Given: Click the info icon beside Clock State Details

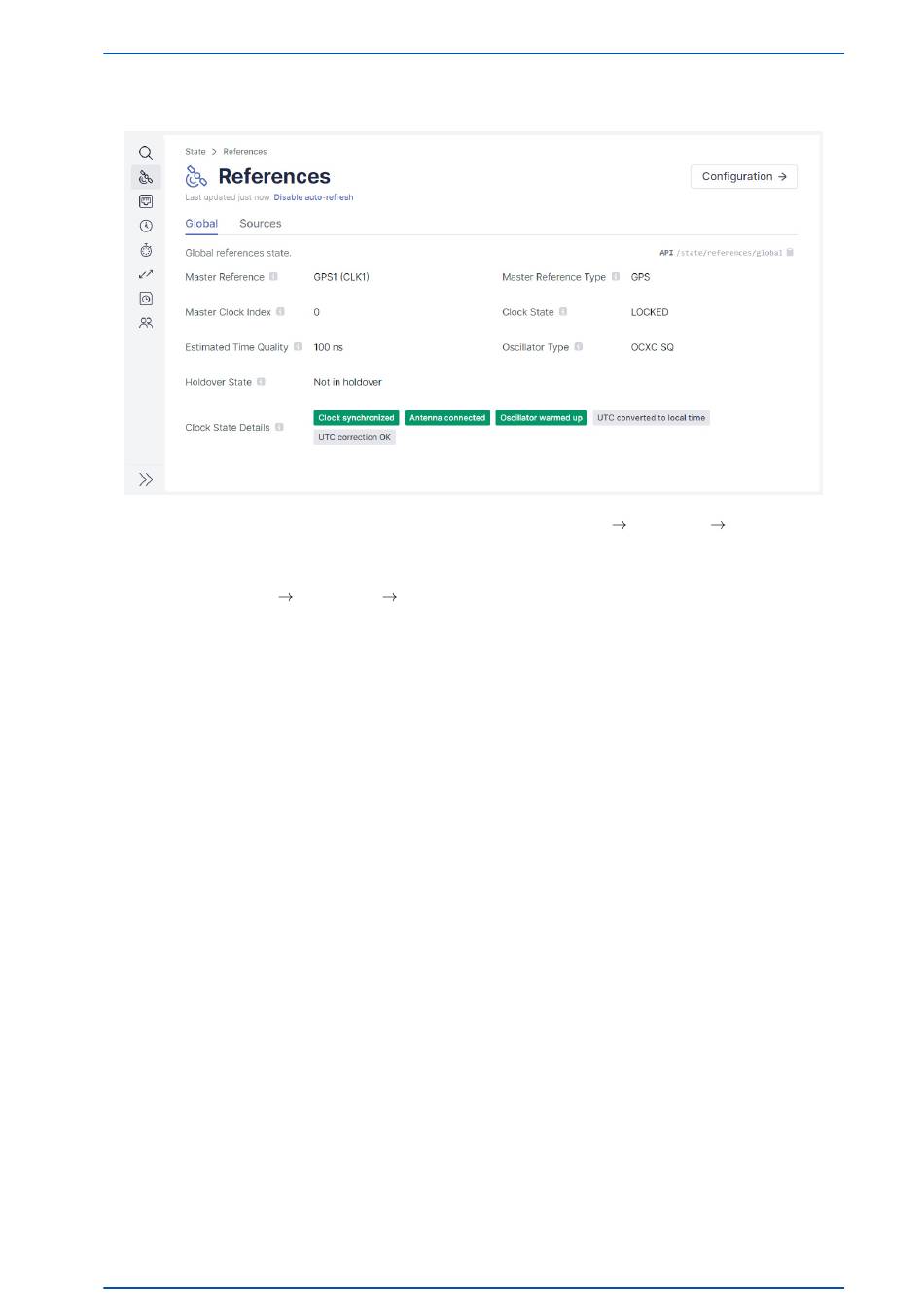Looking at the screenshot, I should (279, 427).
